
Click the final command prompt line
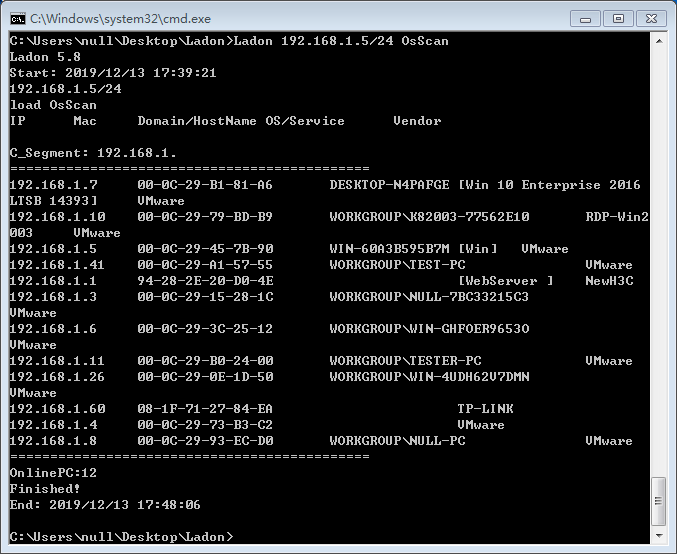click(x=121, y=537)
